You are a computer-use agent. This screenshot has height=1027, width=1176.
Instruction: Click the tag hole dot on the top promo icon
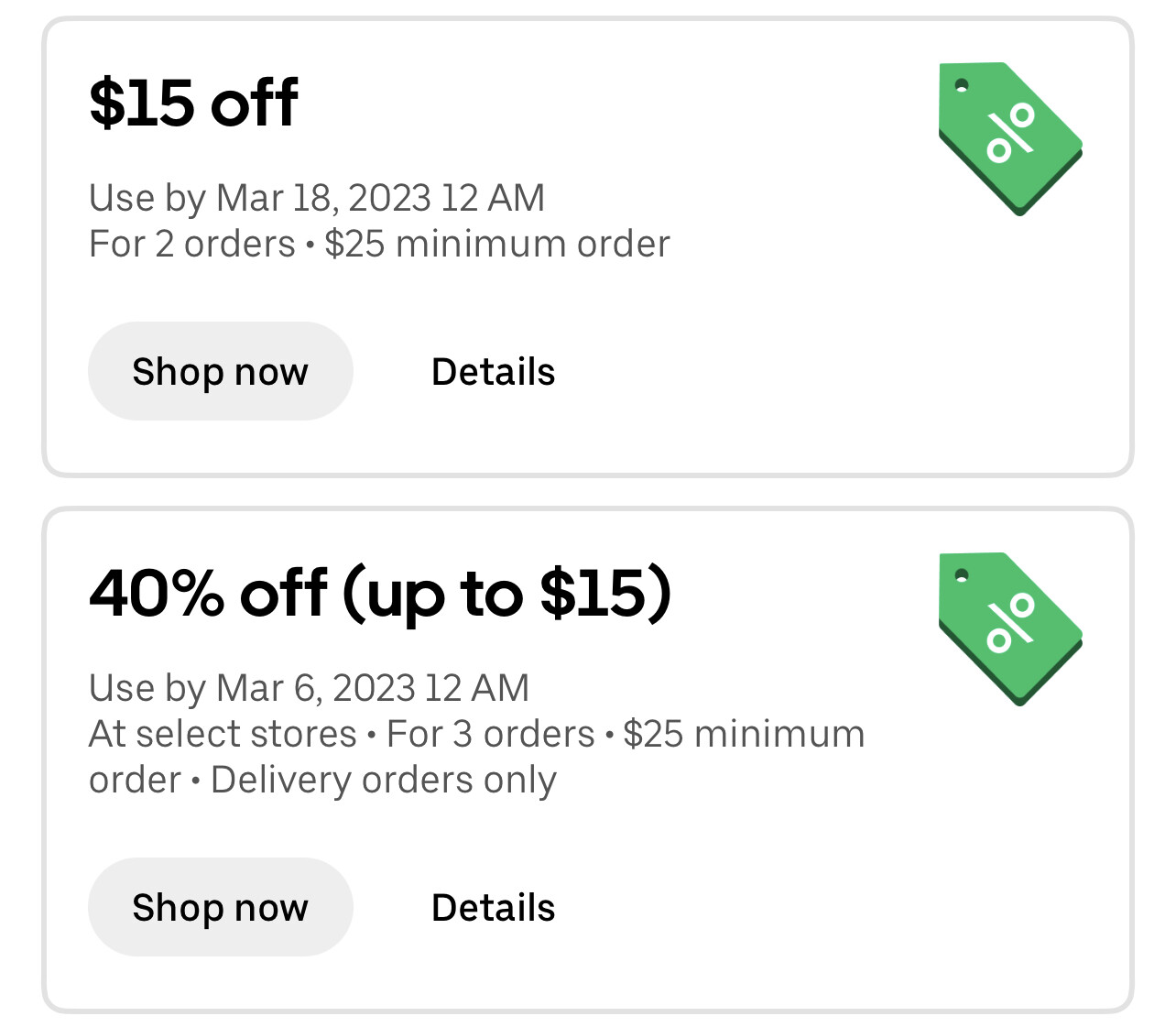point(961,86)
